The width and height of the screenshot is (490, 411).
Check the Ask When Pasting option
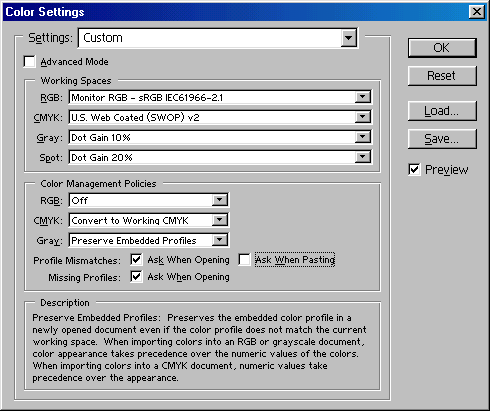244,260
